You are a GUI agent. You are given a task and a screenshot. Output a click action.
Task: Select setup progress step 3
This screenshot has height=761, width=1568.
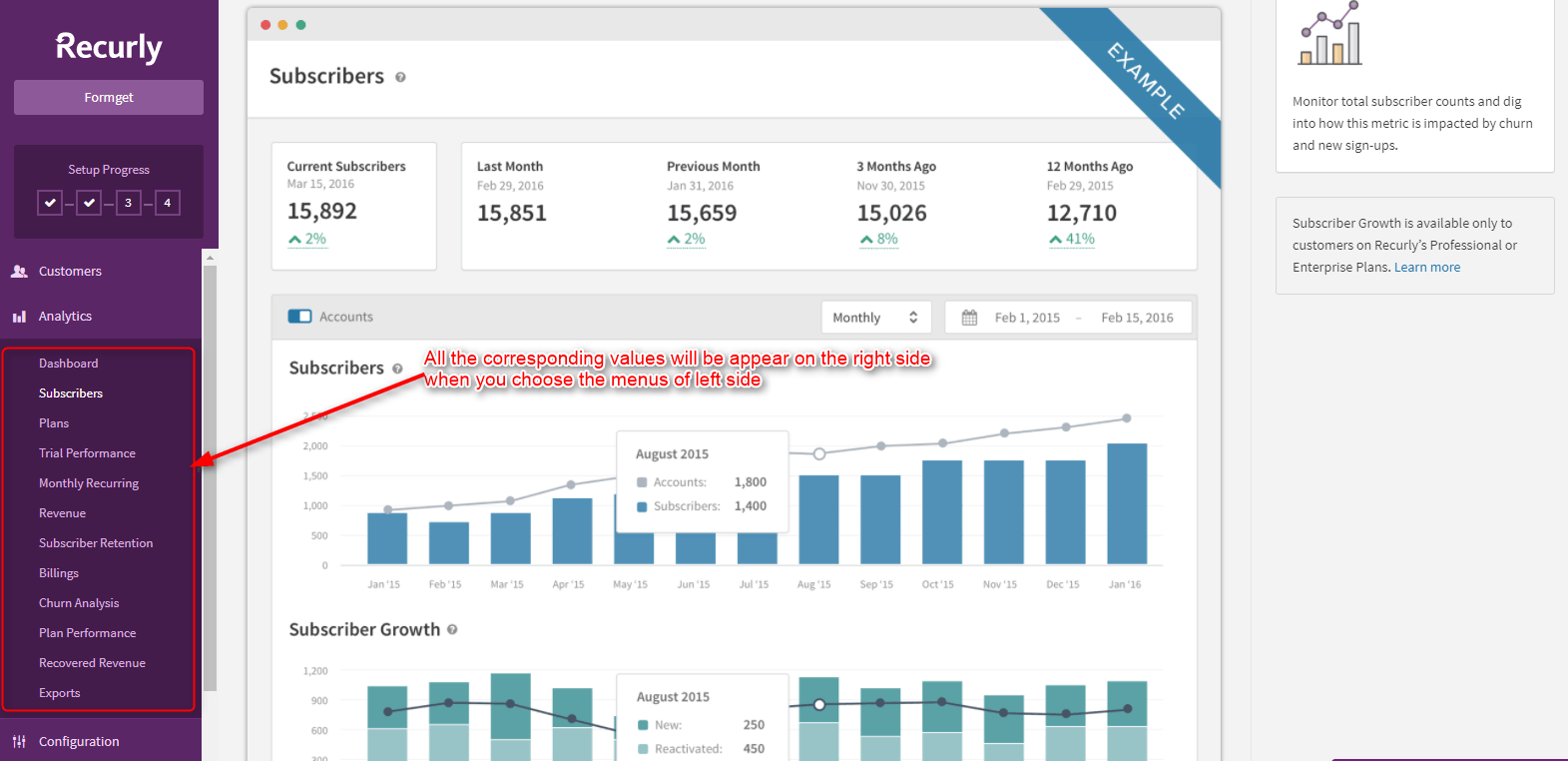(128, 203)
